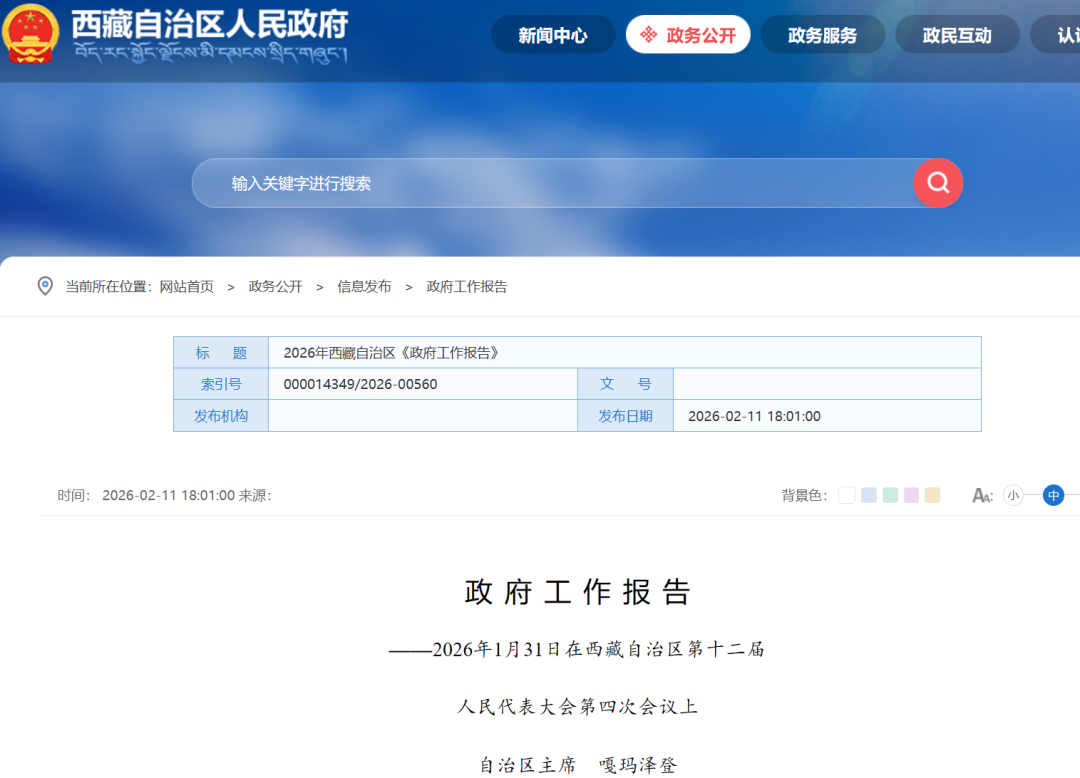This screenshot has width=1080, height=778.
Task: Choose the pink background color swatch
Action: click(911, 495)
